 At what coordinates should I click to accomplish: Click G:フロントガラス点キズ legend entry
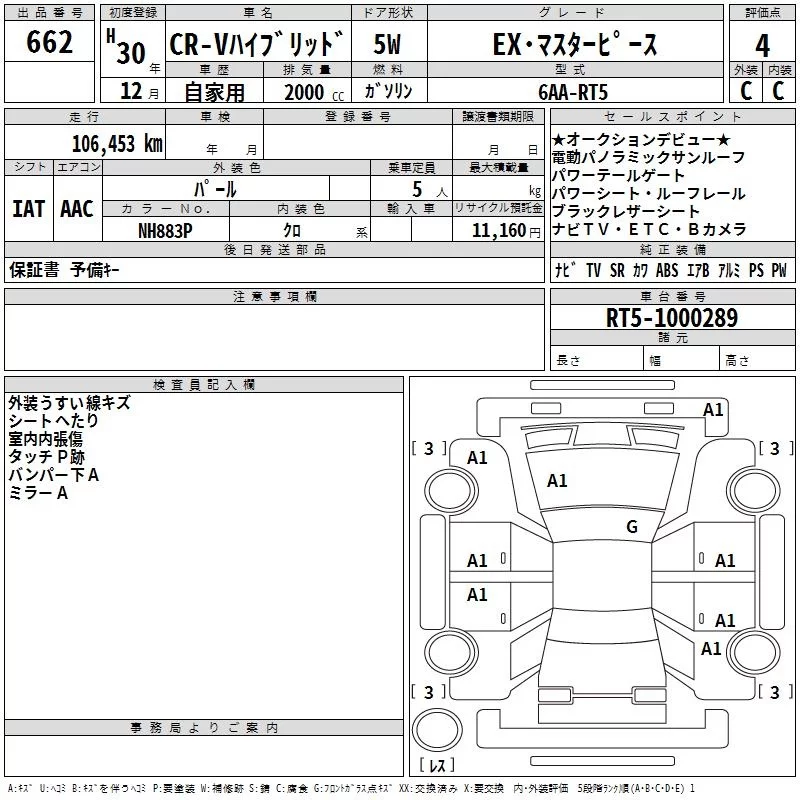click(352, 788)
